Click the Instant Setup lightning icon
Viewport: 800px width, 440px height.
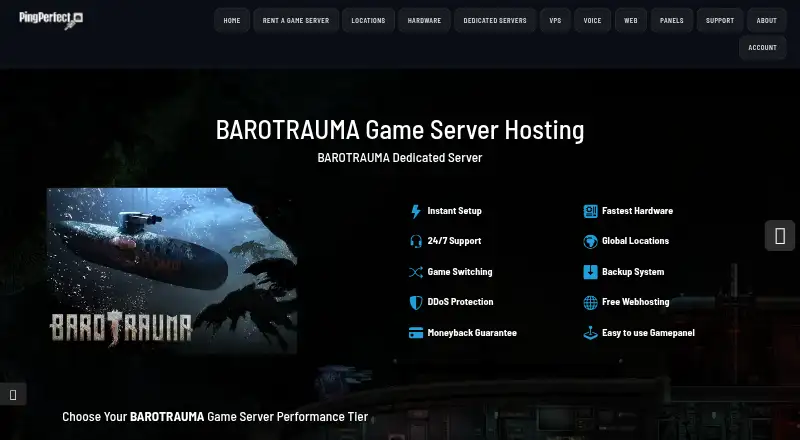pos(416,211)
